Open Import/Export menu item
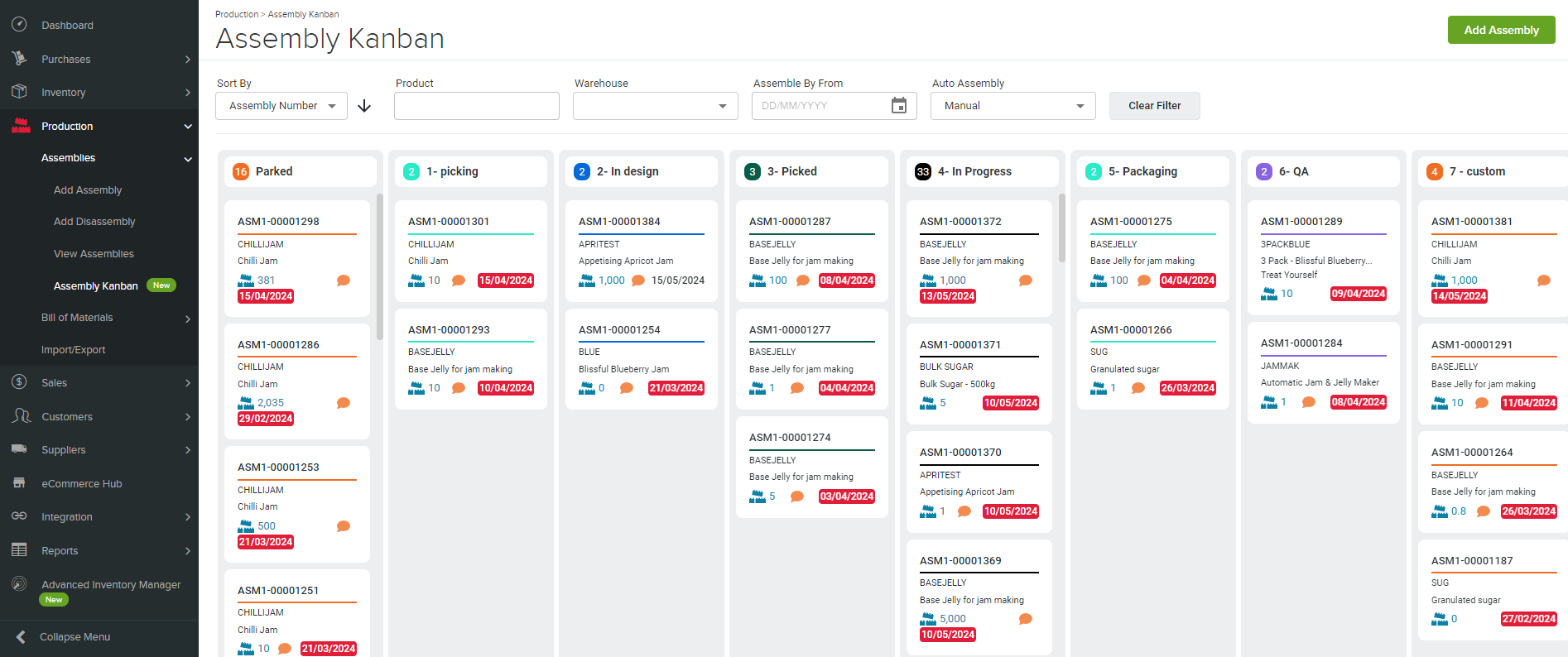 [73, 349]
